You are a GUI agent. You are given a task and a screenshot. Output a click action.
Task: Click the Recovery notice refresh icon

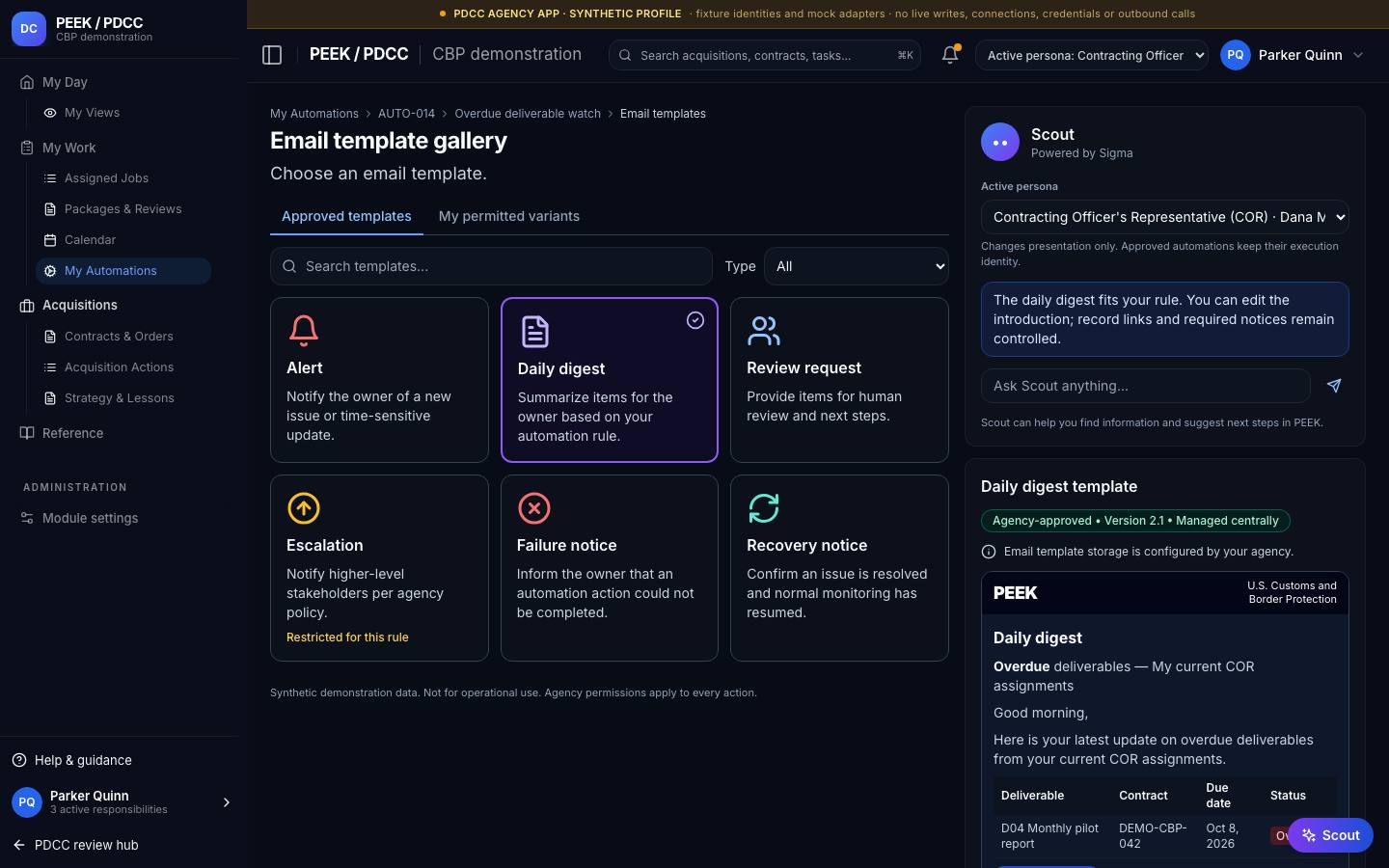pyautogui.click(x=764, y=508)
